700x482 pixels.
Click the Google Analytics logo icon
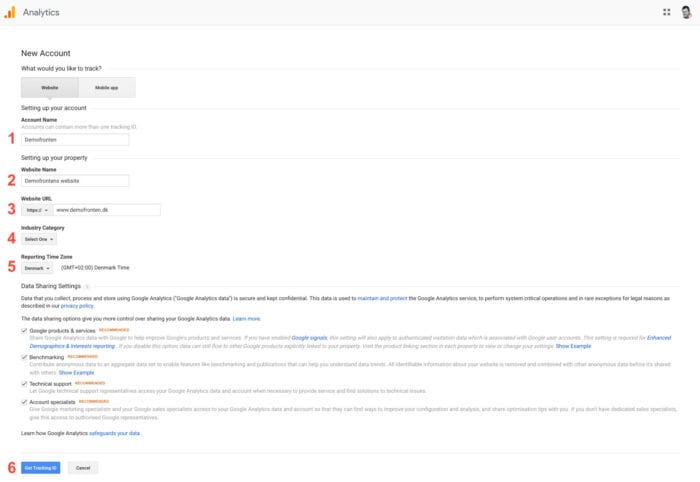click(9, 12)
